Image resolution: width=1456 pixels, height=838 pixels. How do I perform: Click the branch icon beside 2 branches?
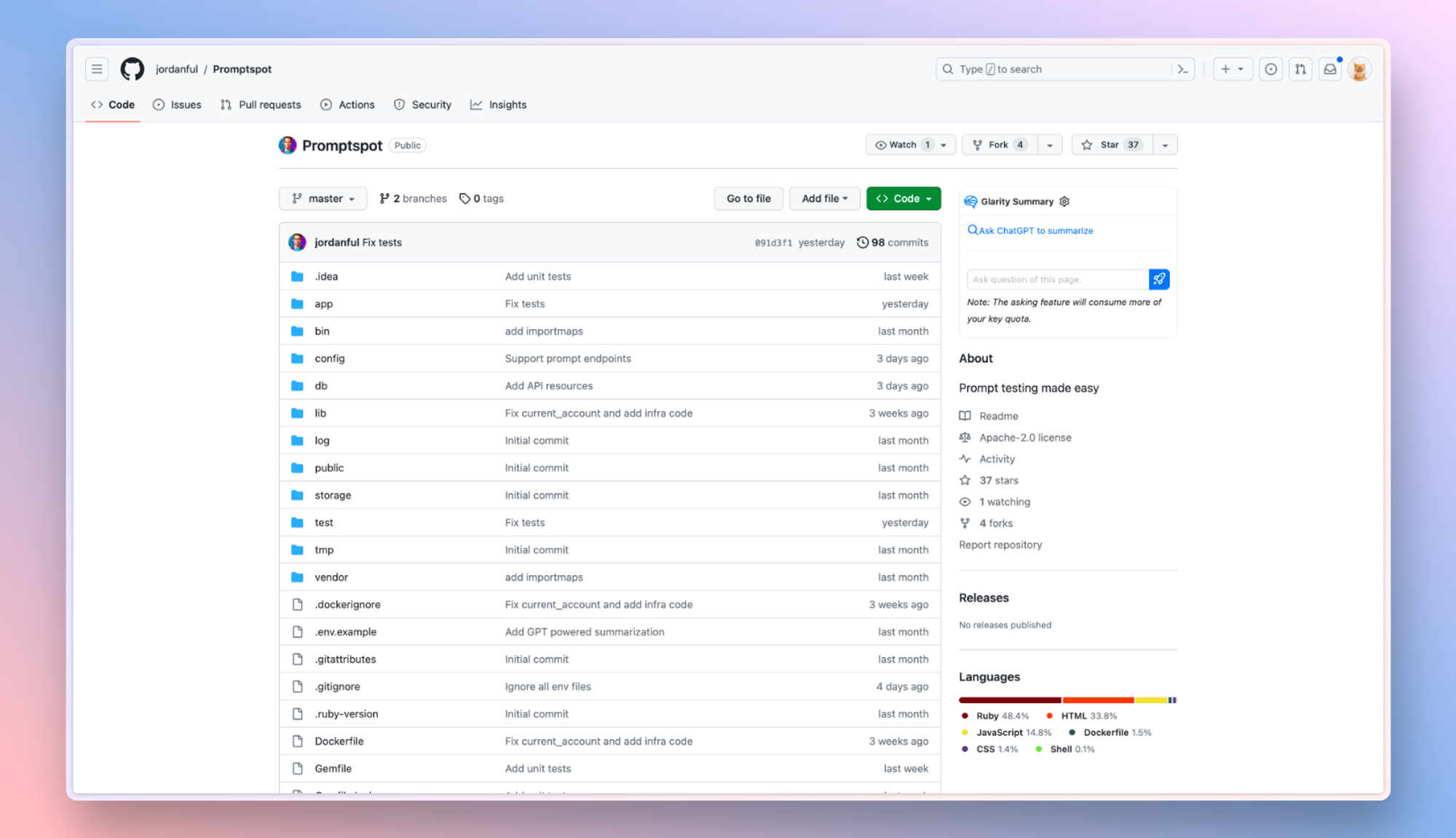(384, 199)
